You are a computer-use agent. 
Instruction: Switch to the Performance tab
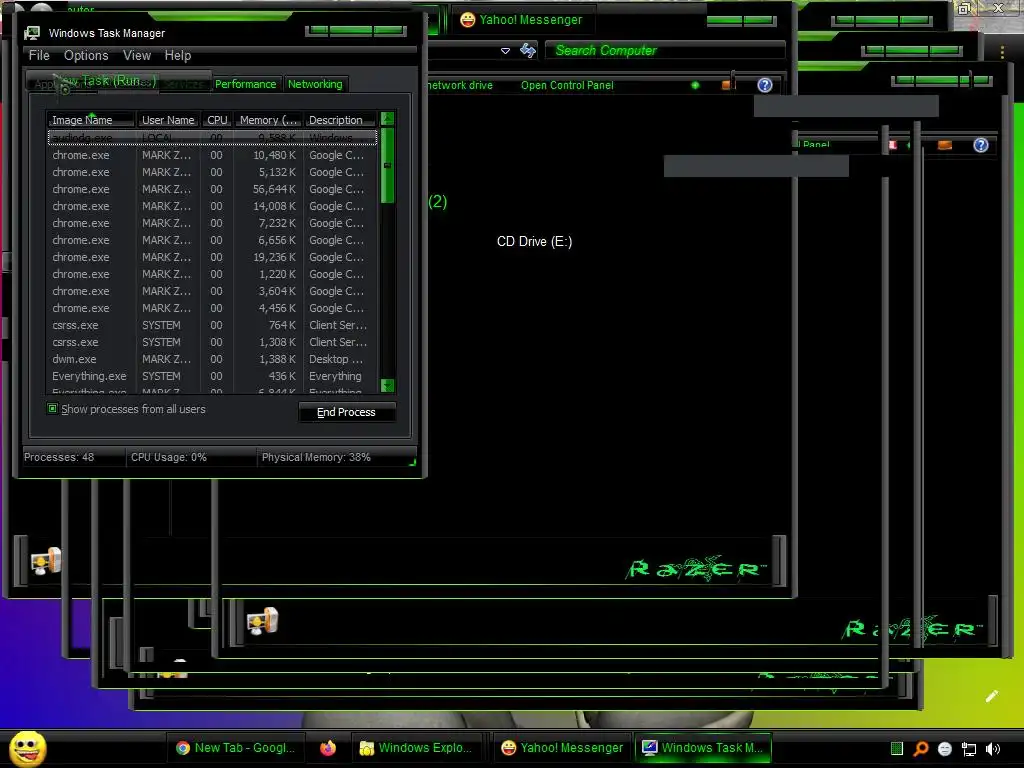pos(246,84)
